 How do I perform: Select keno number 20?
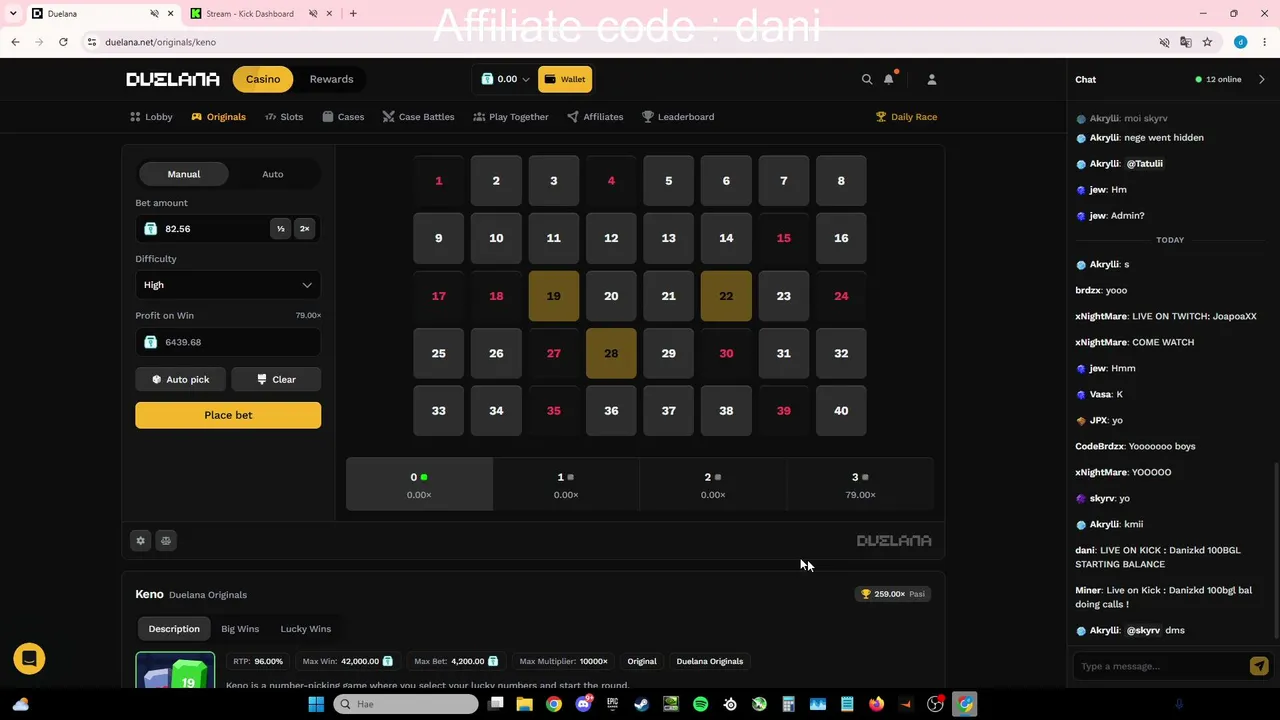click(611, 296)
